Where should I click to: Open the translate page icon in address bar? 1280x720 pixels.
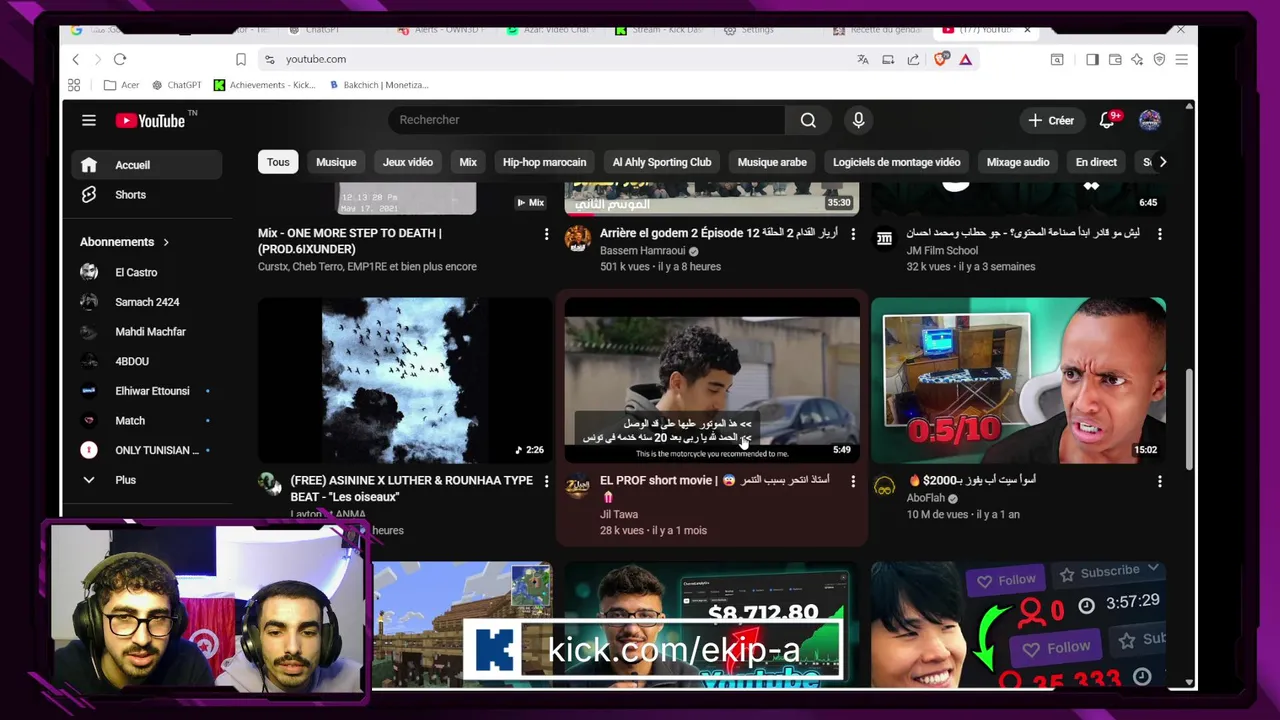[x=863, y=59]
